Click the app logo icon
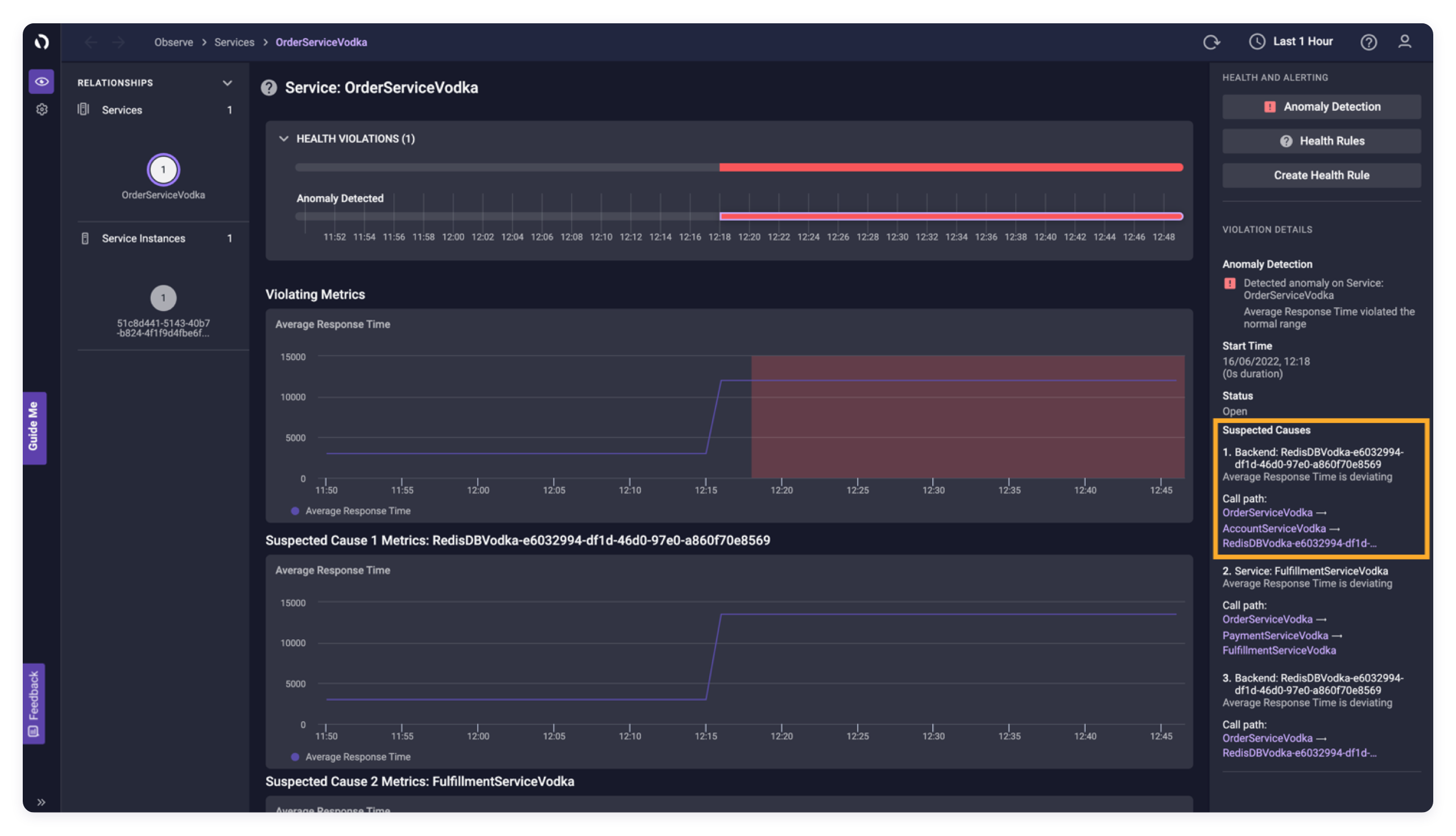Viewport: 1456px width, 836px height. tap(42, 42)
